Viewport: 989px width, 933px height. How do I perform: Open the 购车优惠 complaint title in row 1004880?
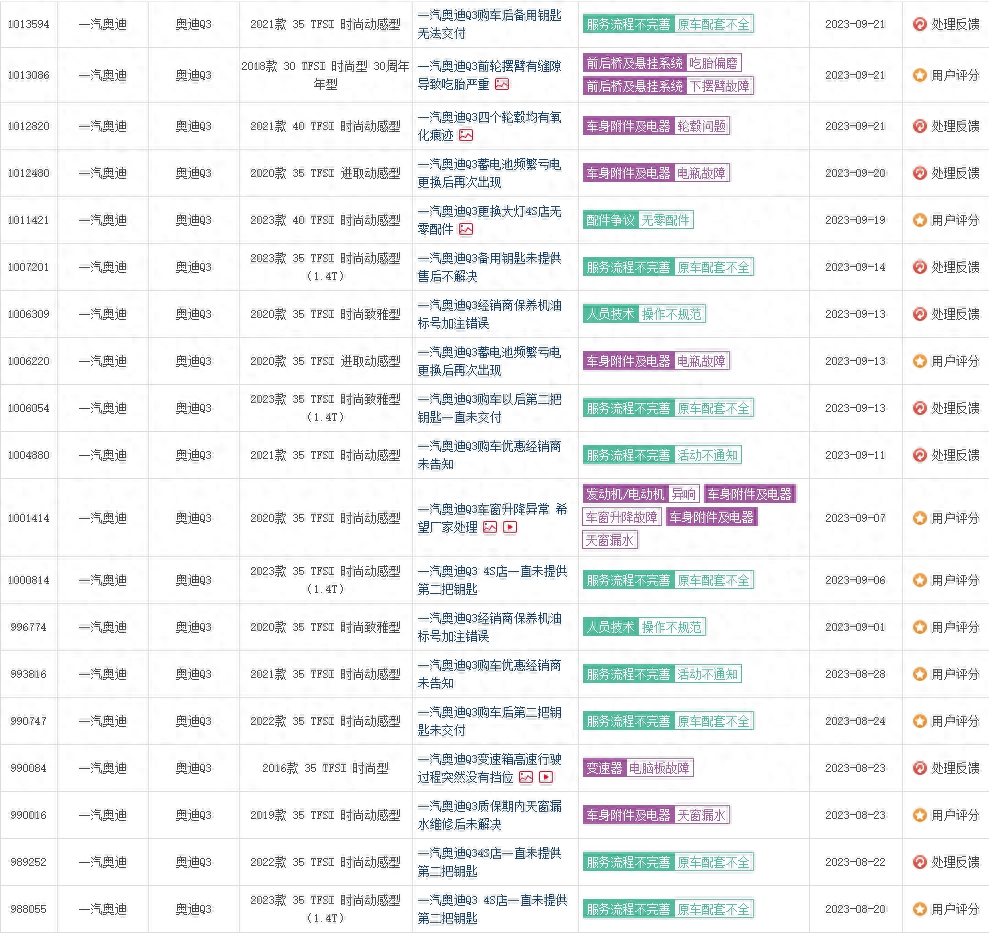[489, 455]
